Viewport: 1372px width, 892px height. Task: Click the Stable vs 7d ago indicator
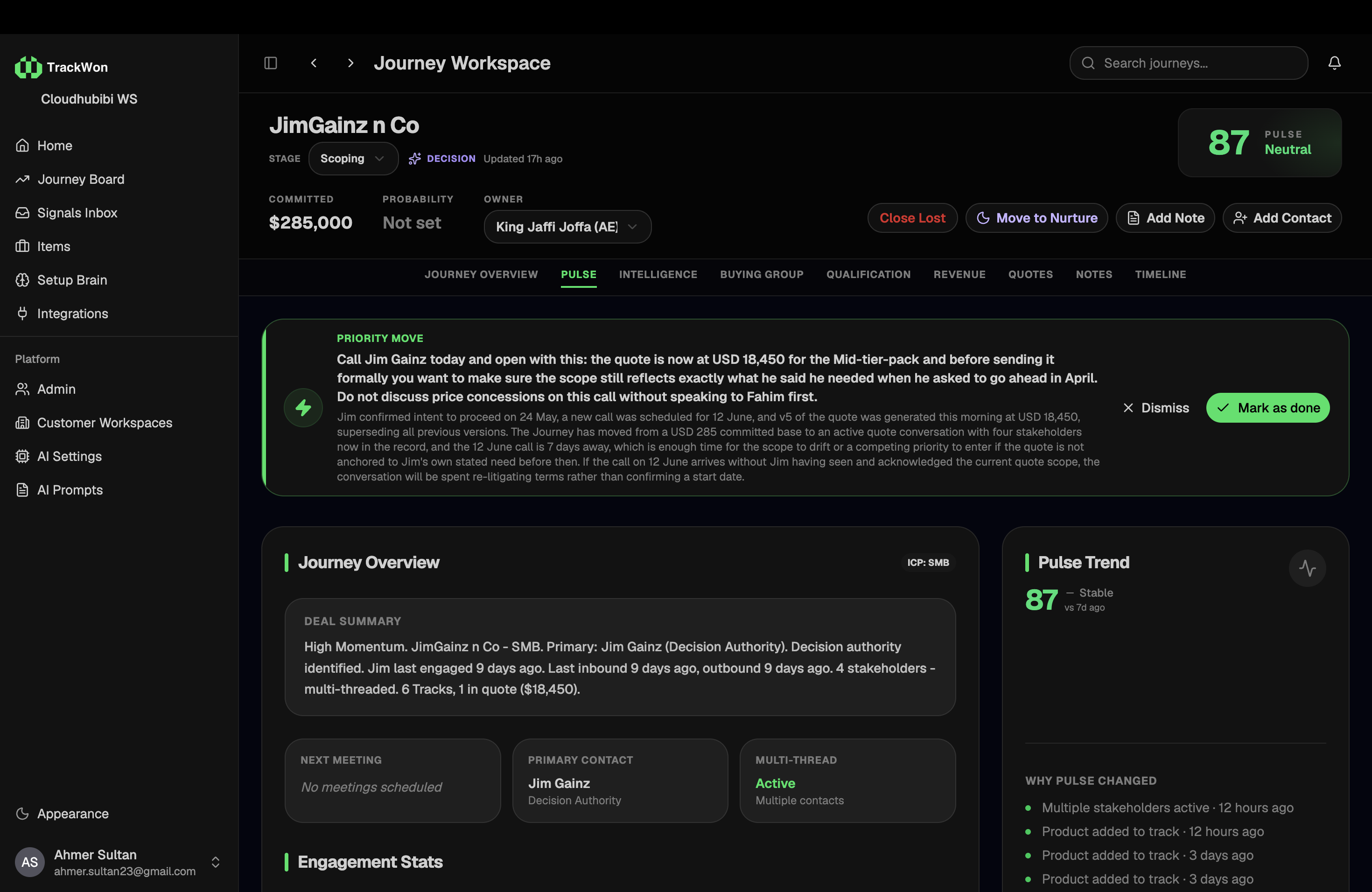coord(1089,599)
